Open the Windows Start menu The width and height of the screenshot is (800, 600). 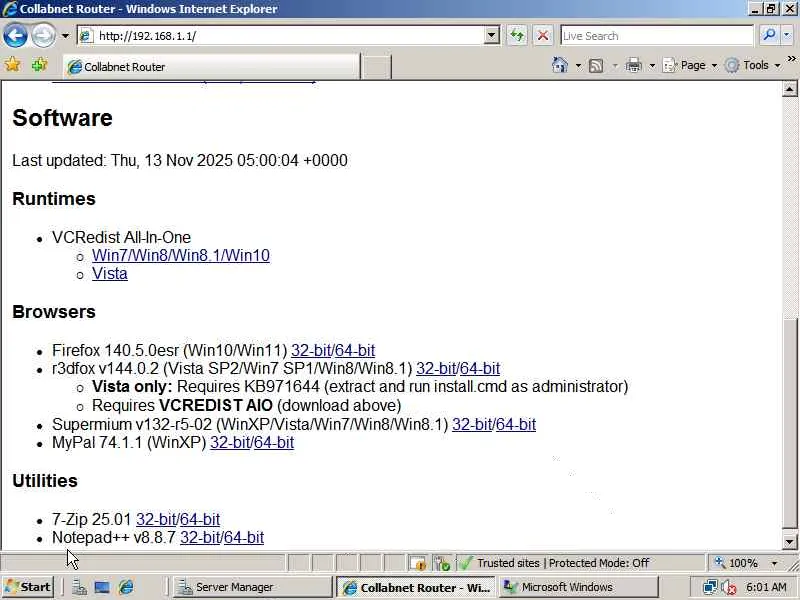tap(28, 587)
